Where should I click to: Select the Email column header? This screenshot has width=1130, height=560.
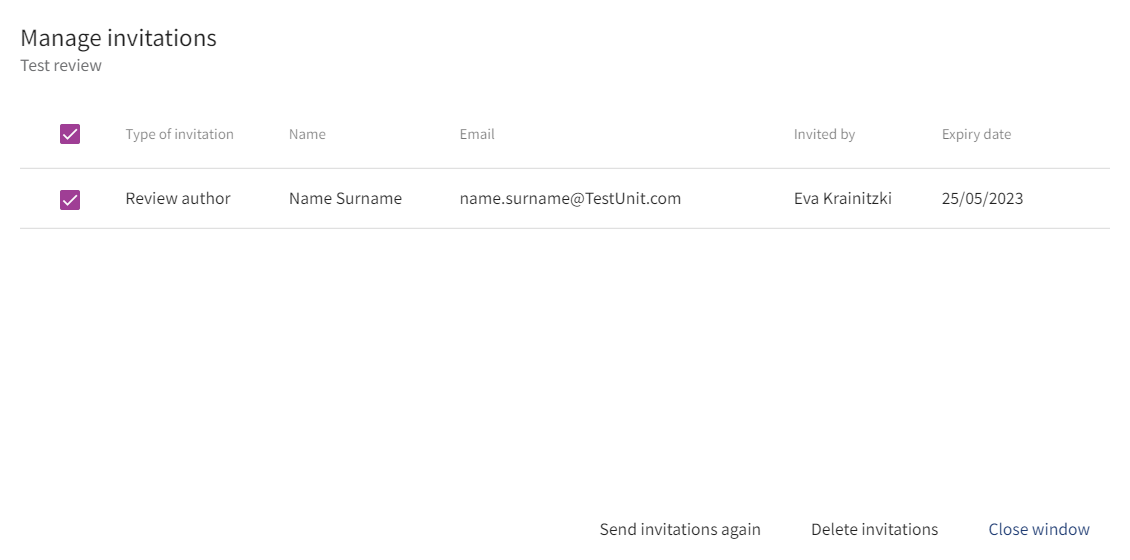coord(477,134)
